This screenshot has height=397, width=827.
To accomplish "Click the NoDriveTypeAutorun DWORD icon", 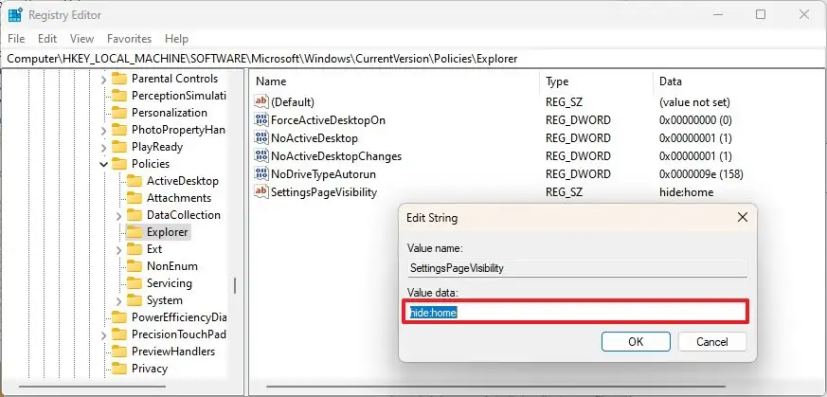I will pyautogui.click(x=261, y=174).
